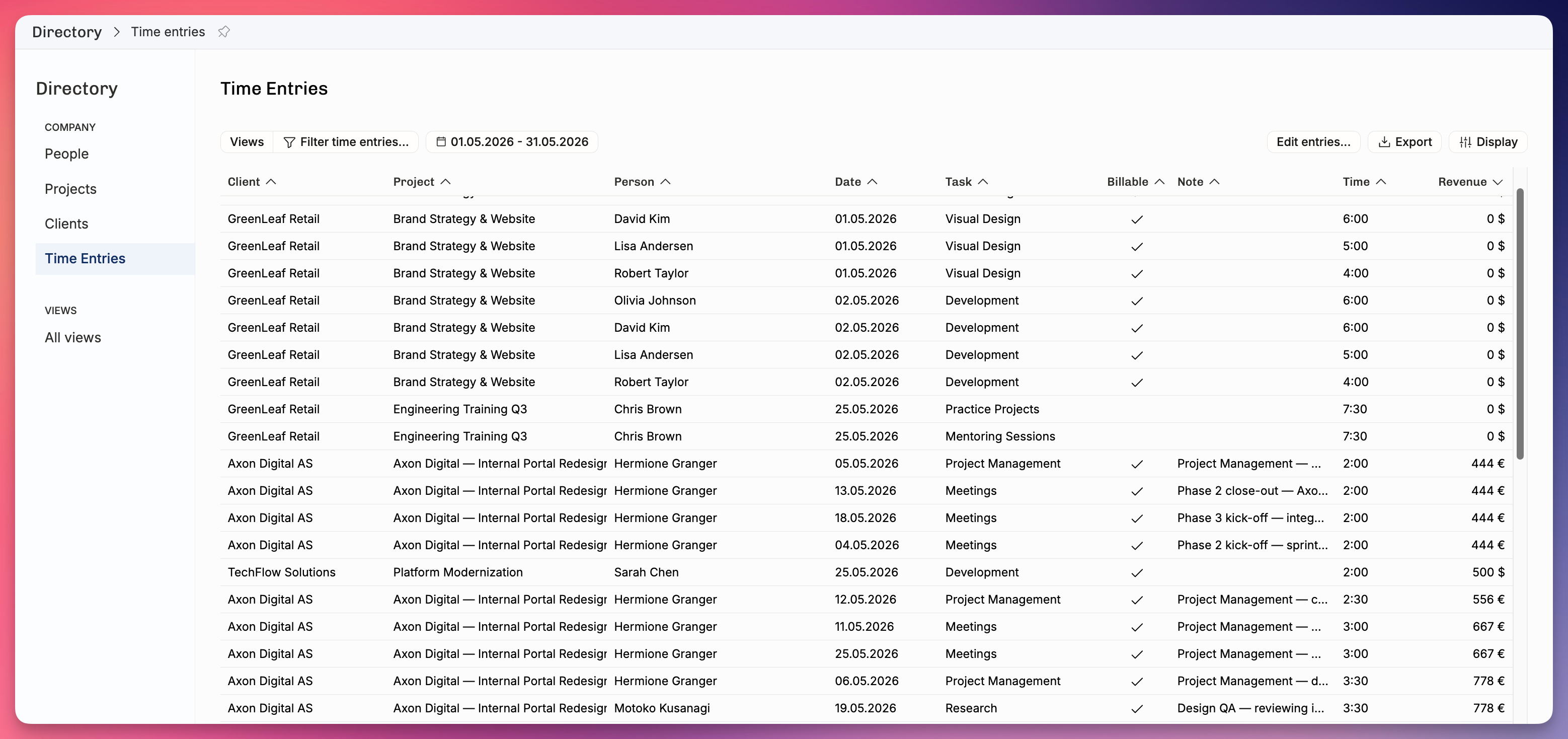
Task: Open All views link
Action: tap(72, 337)
